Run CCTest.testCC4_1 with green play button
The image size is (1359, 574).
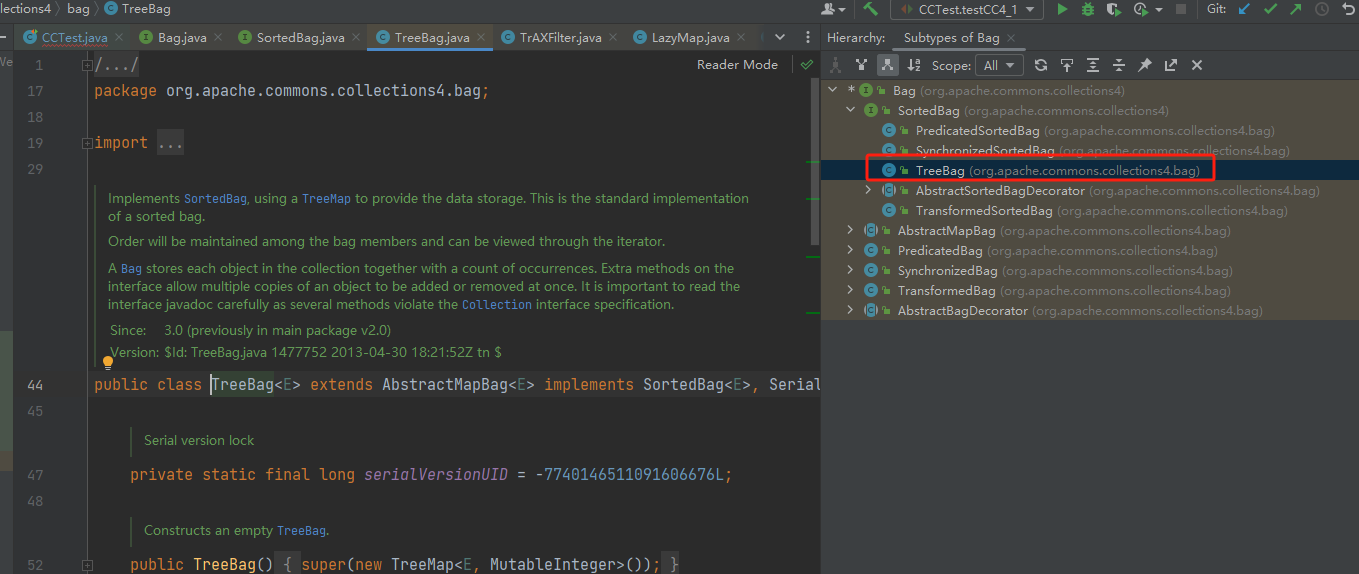[1062, 9]
